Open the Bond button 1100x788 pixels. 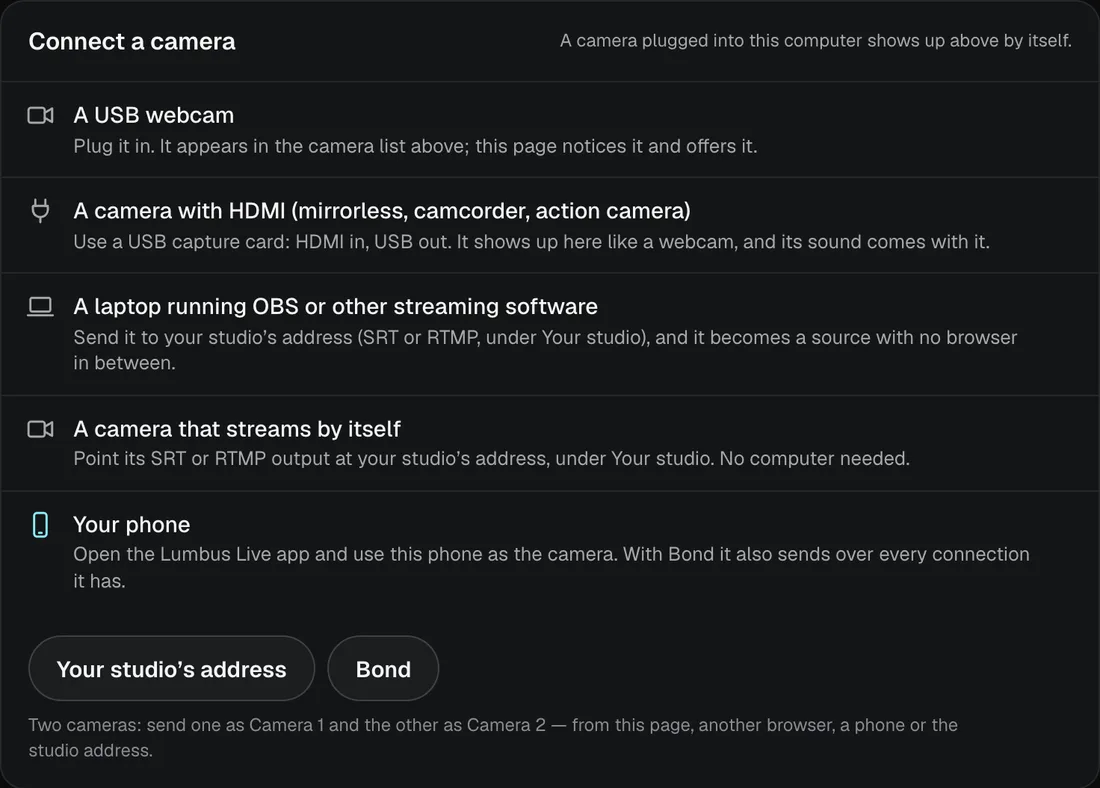pos(383,669)
